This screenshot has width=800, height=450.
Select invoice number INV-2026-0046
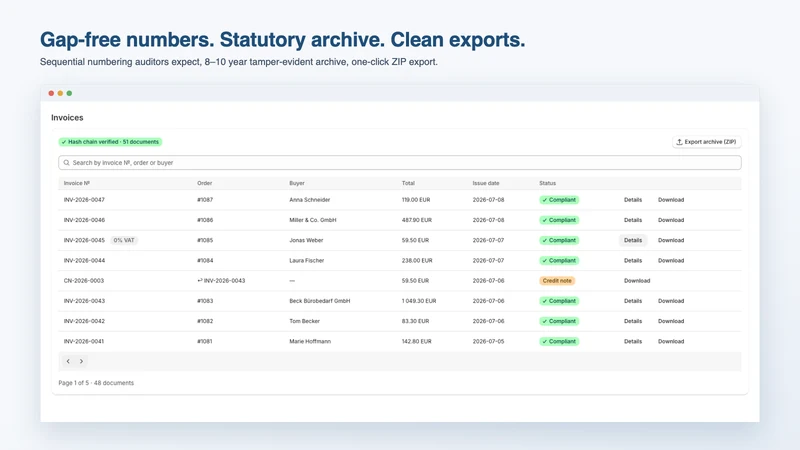84,220
